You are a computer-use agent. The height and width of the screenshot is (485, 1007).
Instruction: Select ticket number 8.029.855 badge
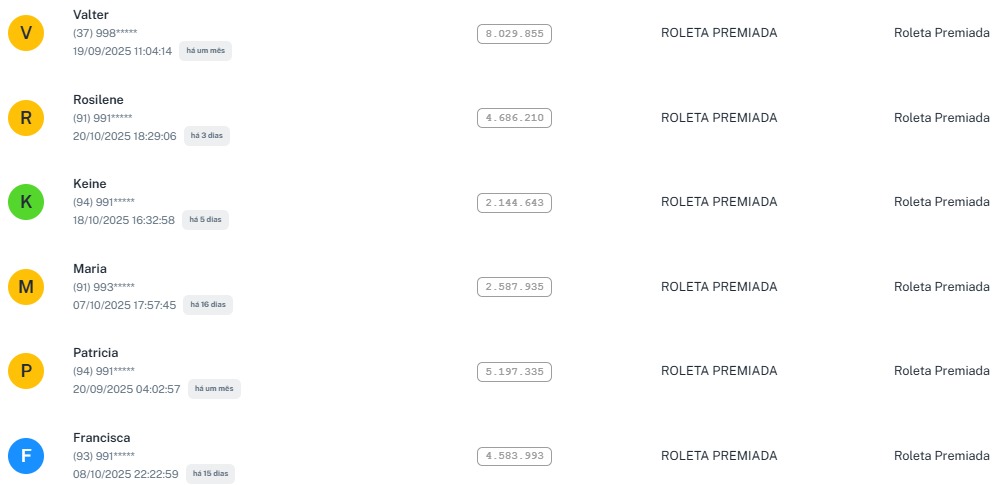(x=514, y=34)
